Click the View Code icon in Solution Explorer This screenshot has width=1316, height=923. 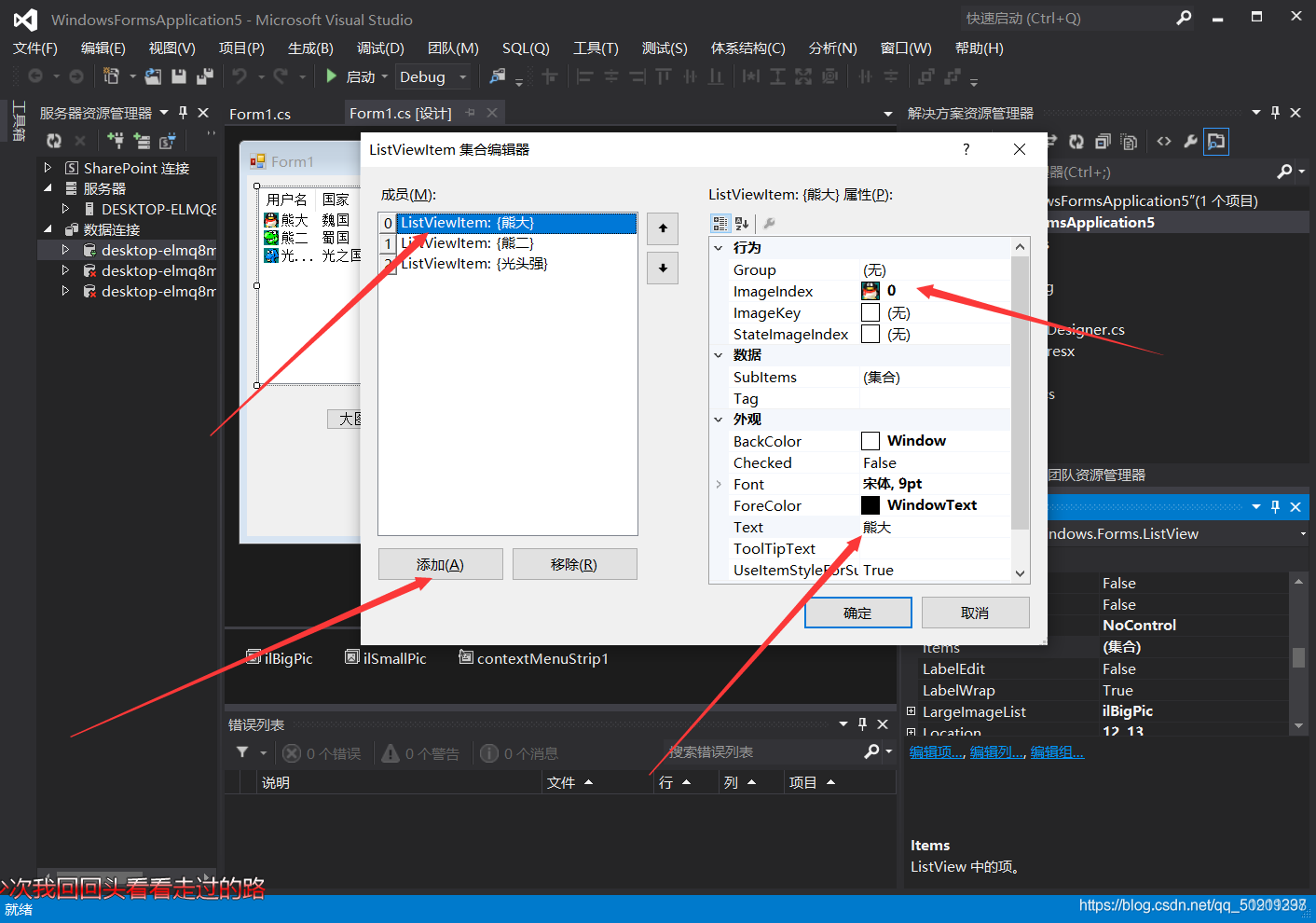click(x=1164, y=142)
